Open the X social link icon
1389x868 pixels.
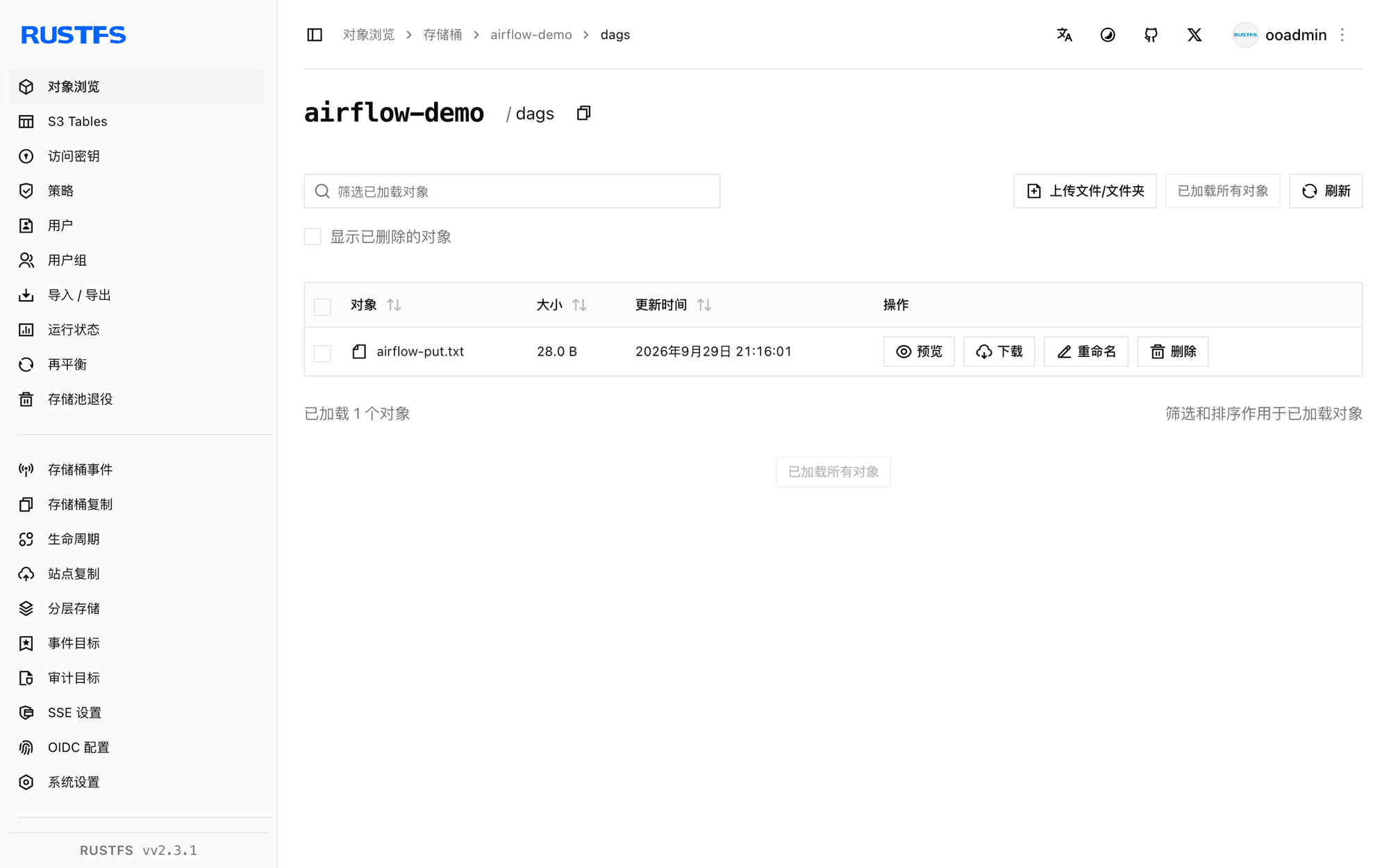[1195, 35]
